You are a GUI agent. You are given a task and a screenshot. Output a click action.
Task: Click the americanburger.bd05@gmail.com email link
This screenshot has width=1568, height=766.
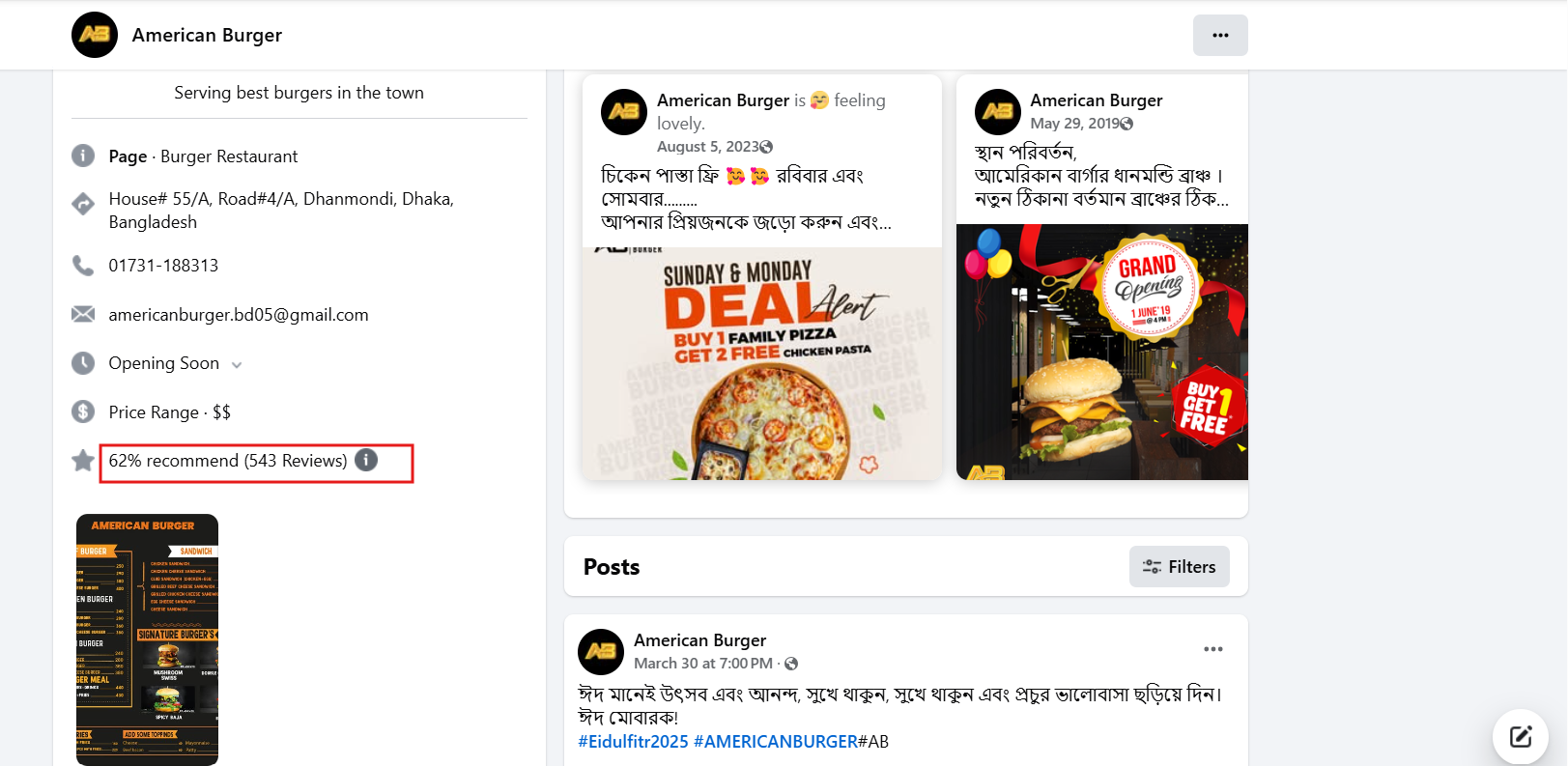238,315
